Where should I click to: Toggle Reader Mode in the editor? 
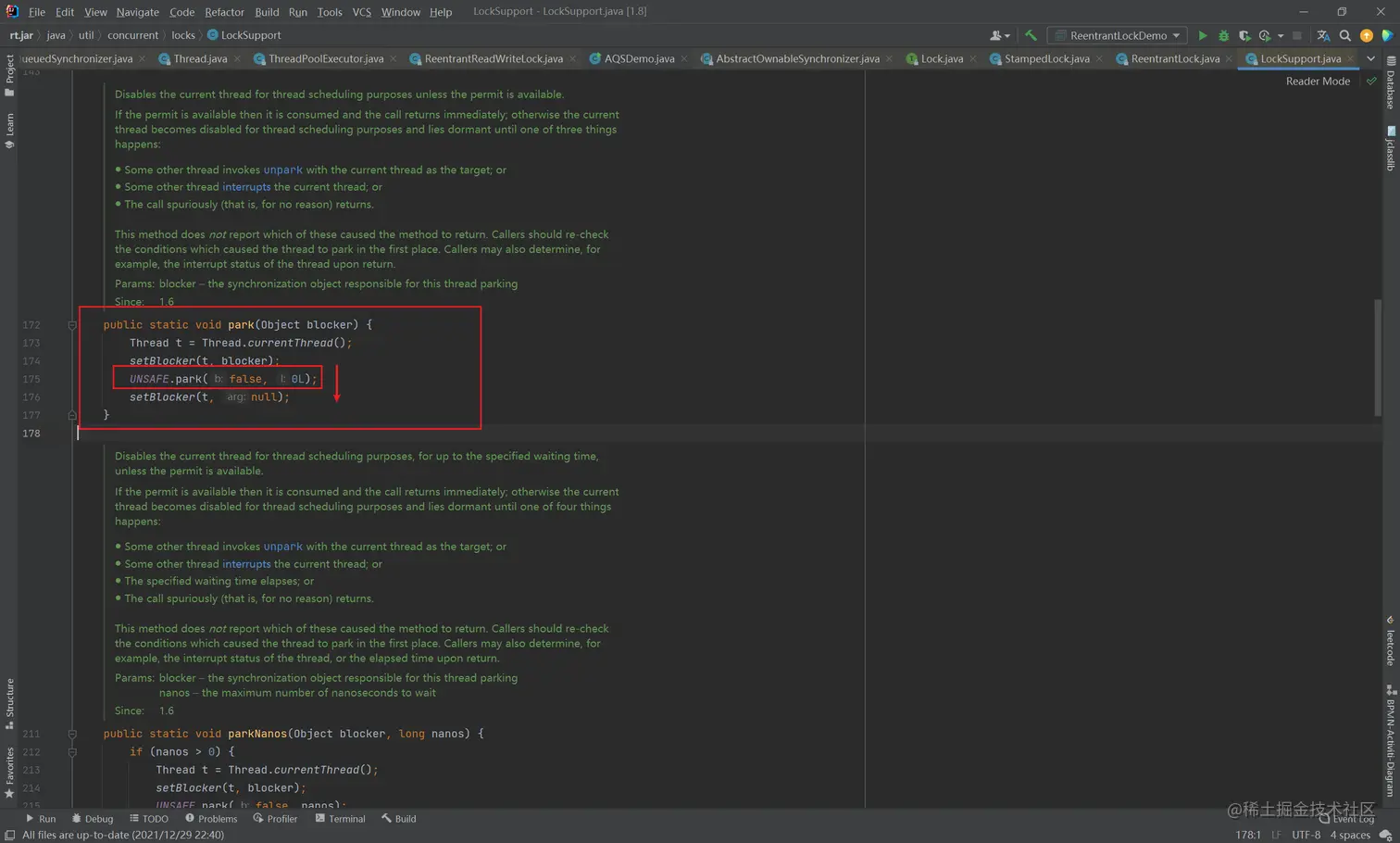pyautogui.click(x=1318, y=81)
